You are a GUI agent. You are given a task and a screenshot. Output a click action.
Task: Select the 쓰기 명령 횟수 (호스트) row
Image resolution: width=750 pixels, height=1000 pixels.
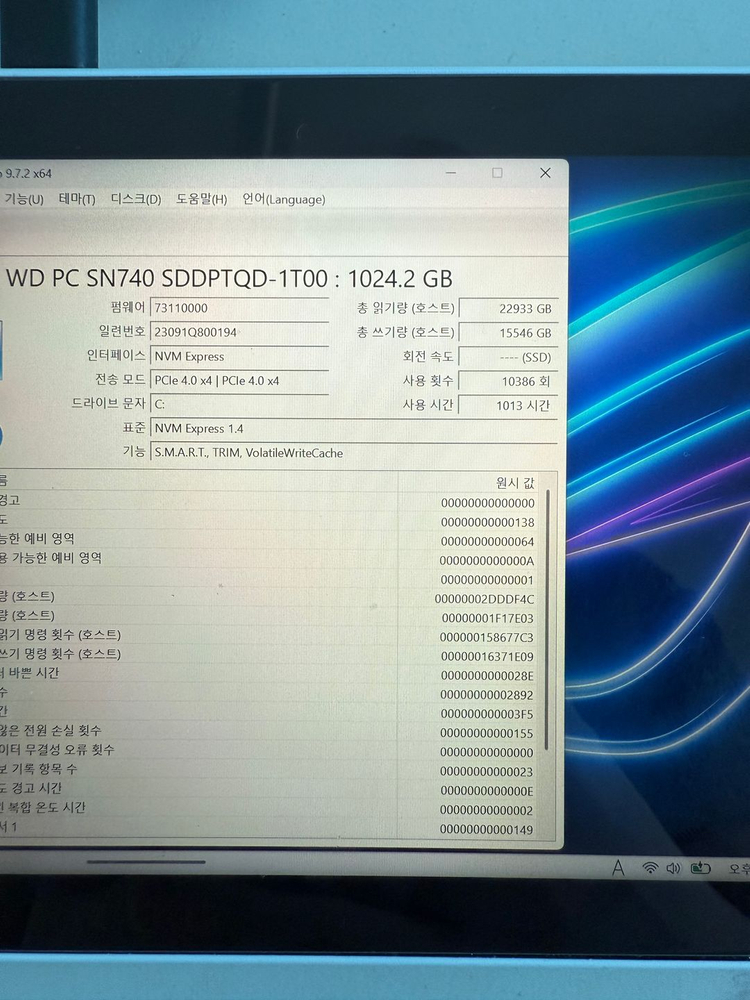coord(270,656)
